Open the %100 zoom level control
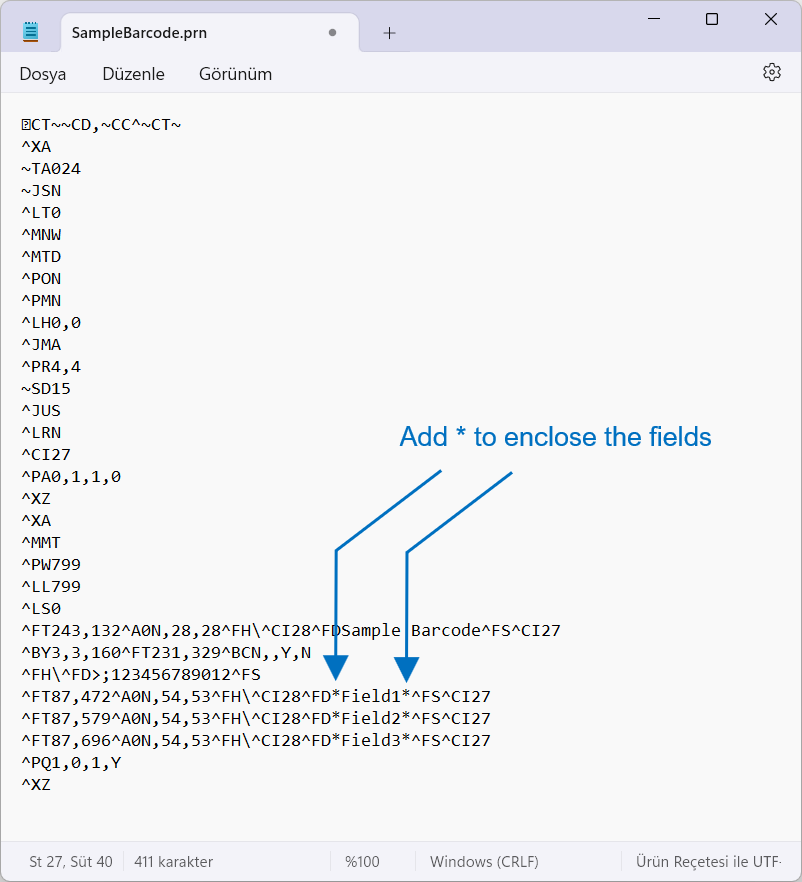This screenshot has height=882, width=802. [x=362, y=861]
